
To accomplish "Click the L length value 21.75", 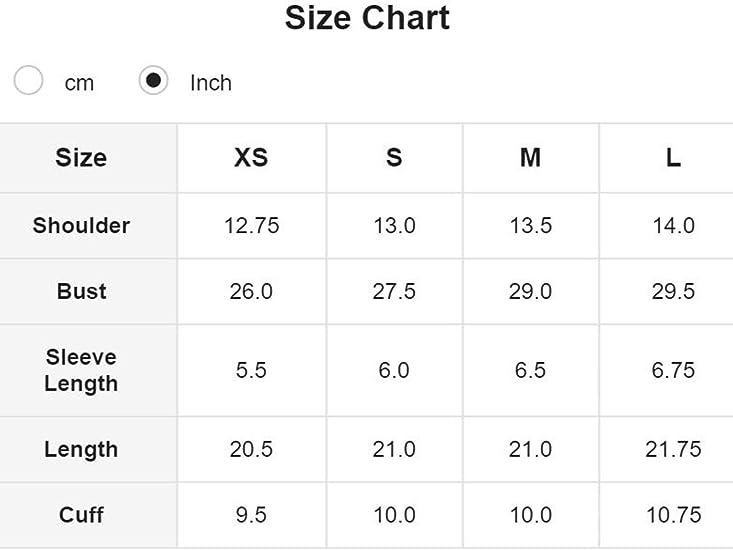I will [673, 450].
